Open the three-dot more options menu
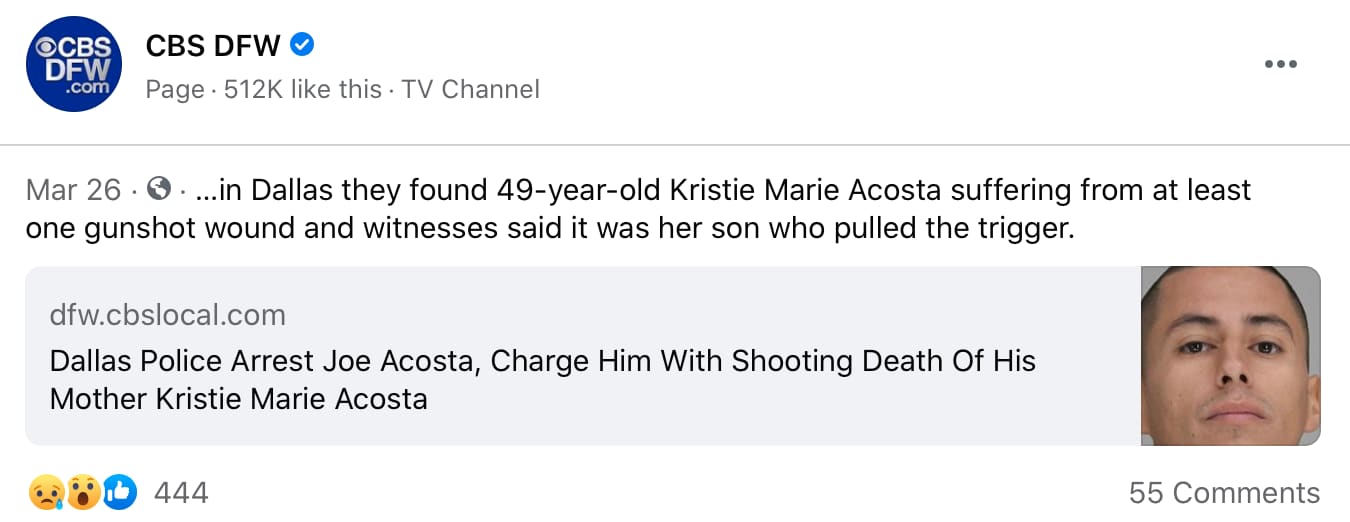Screen dimensions: 1350x522 click(1280, 64)
